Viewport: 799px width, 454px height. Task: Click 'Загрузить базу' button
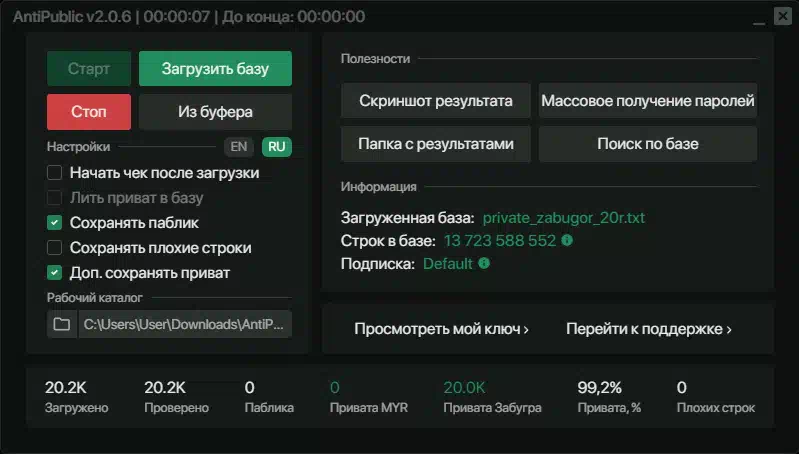(x=215, y=68)
